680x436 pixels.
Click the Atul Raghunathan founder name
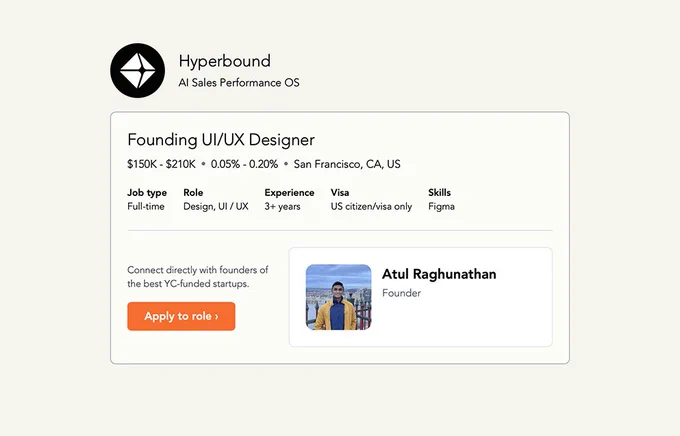[439, 274]
